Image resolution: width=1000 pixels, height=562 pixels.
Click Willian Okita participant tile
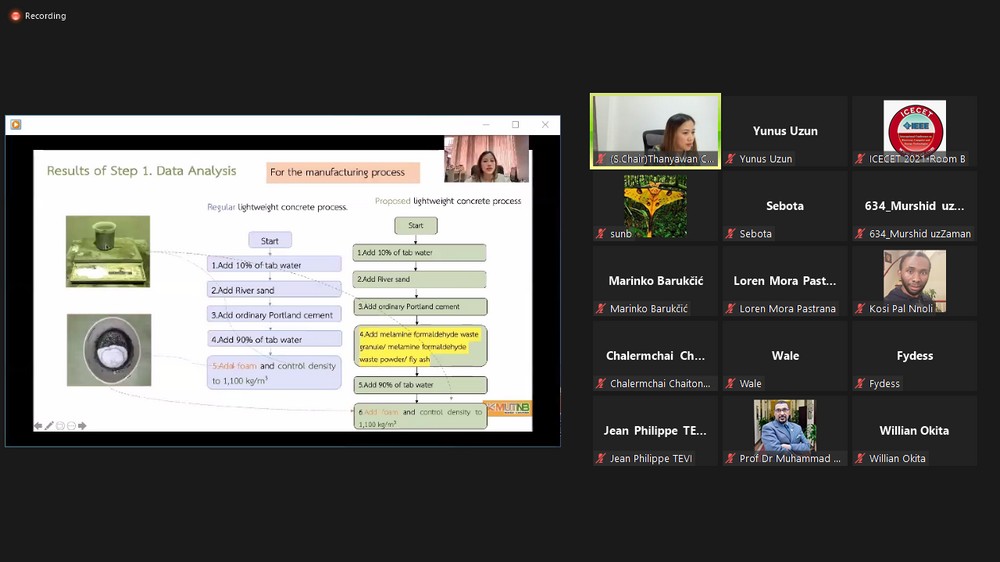pos(914,431)
